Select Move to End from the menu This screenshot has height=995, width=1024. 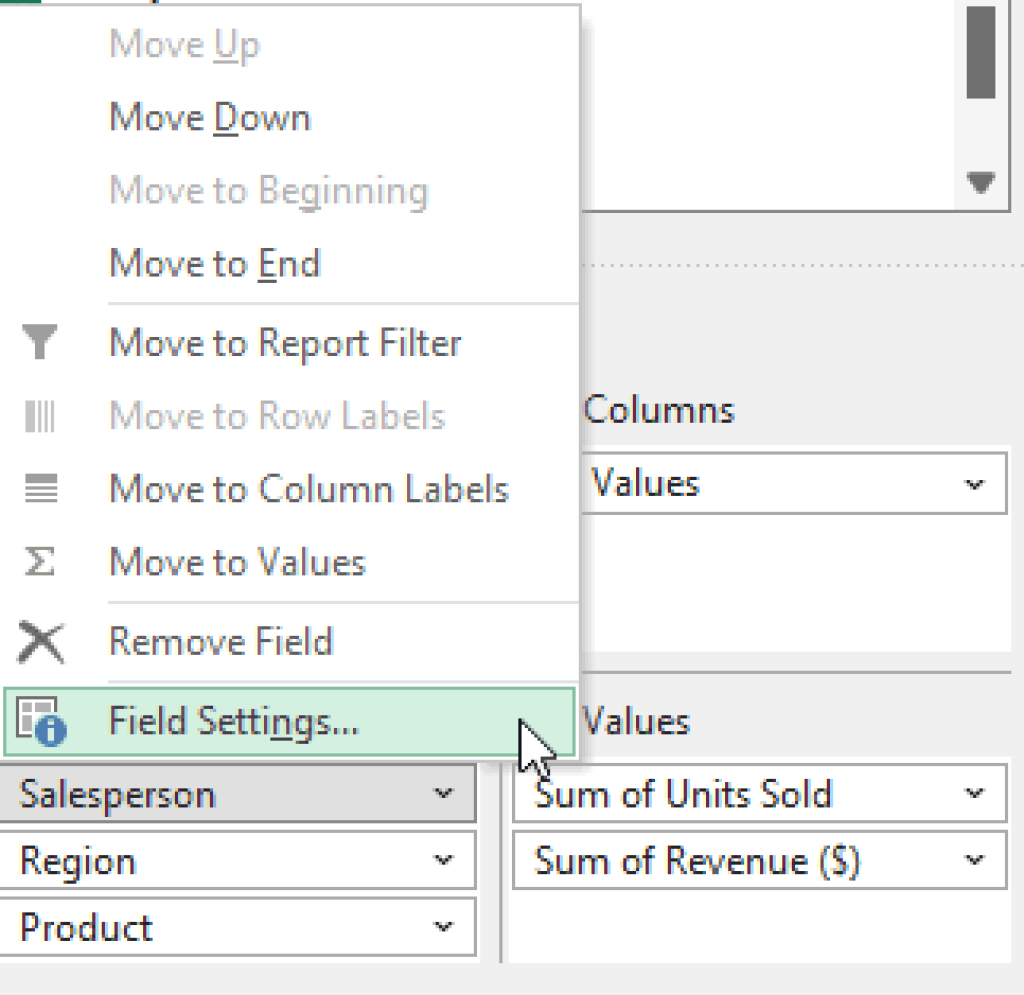click(213, 263)
